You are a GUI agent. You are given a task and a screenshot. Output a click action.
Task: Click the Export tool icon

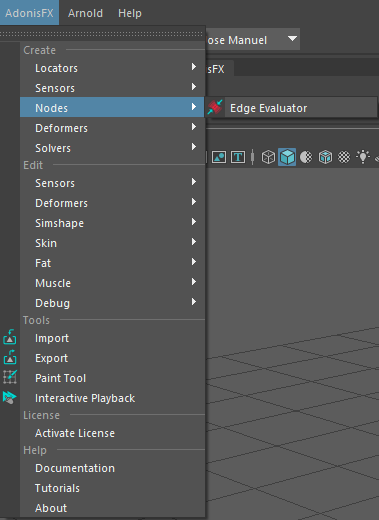click(10, 357)
